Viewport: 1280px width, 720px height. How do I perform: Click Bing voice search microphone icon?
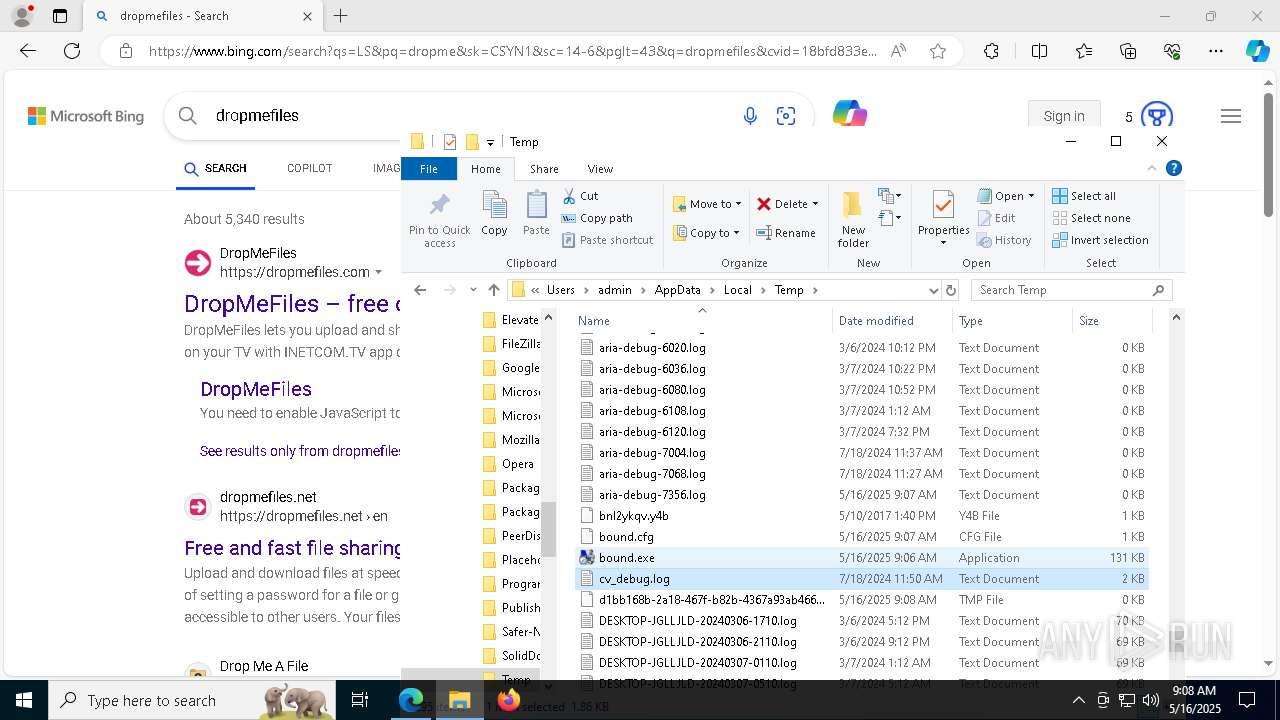[750, 117]
